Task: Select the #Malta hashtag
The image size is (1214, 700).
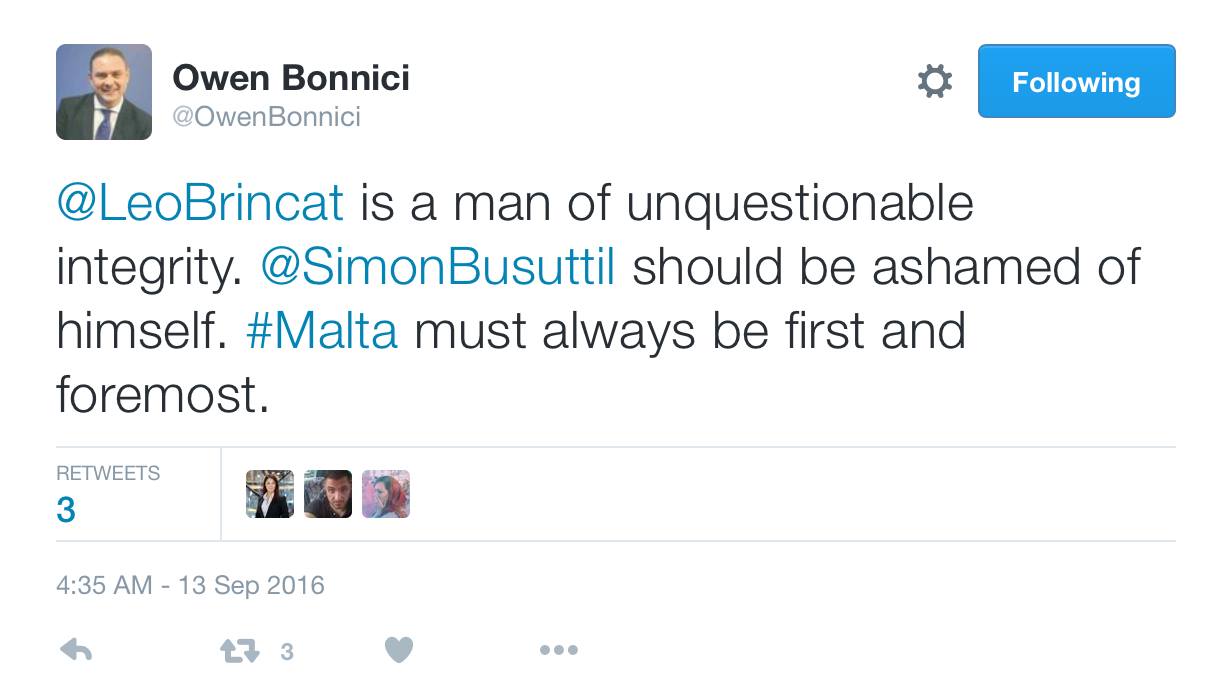Action: tap(321, 331)
